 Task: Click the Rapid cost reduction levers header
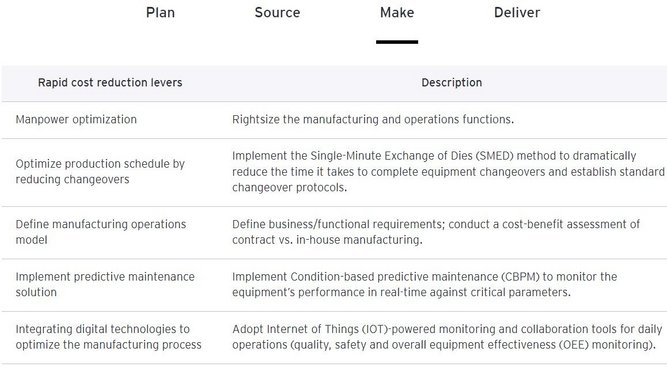(110, 83)
